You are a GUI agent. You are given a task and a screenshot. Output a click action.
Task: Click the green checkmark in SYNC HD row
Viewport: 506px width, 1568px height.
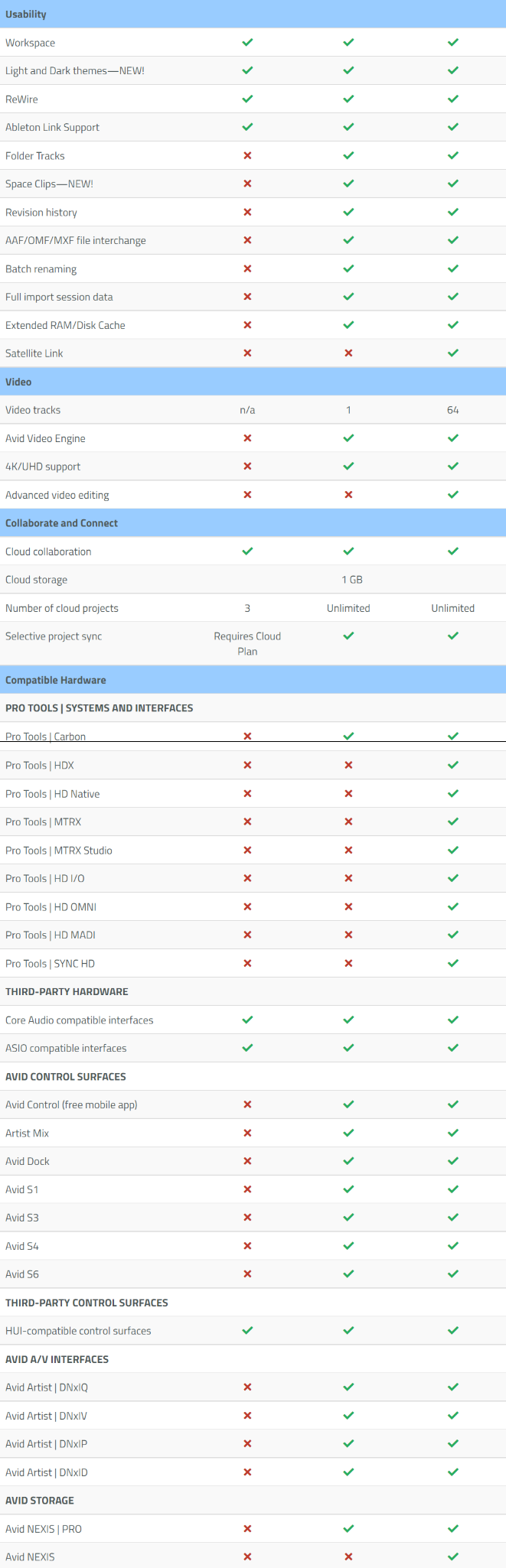[453, 963]
